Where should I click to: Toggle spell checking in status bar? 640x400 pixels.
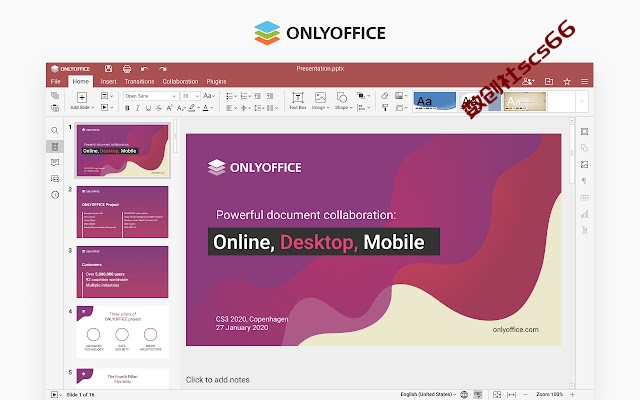click(x=478, y=394)
